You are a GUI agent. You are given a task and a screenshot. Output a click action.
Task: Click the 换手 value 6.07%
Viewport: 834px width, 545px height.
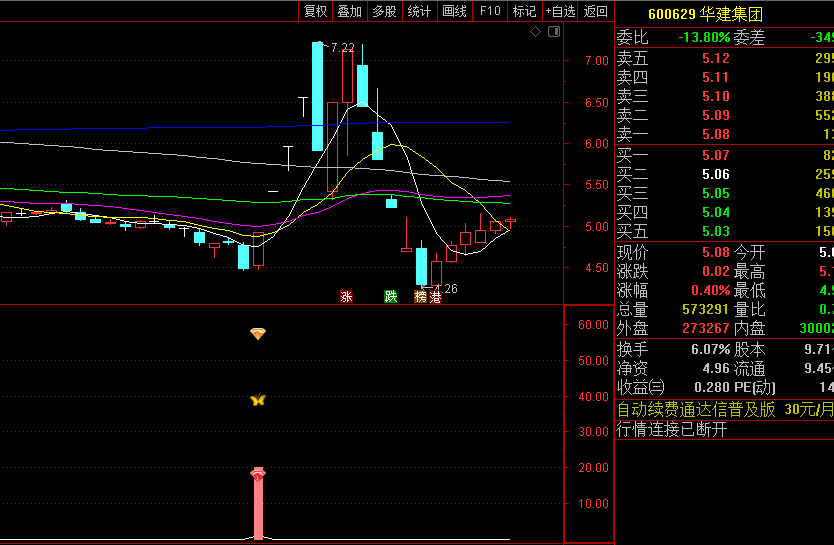pyautogui.click(x=710, y=349)
